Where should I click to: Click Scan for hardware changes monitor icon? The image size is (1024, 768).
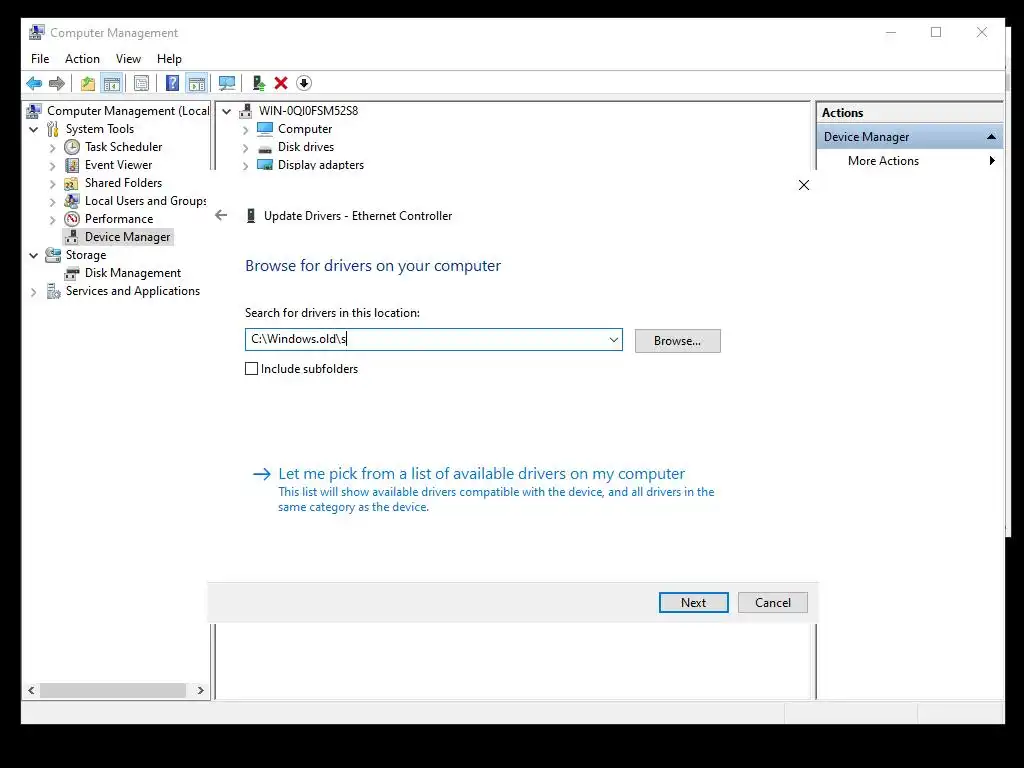pos(227,83)
